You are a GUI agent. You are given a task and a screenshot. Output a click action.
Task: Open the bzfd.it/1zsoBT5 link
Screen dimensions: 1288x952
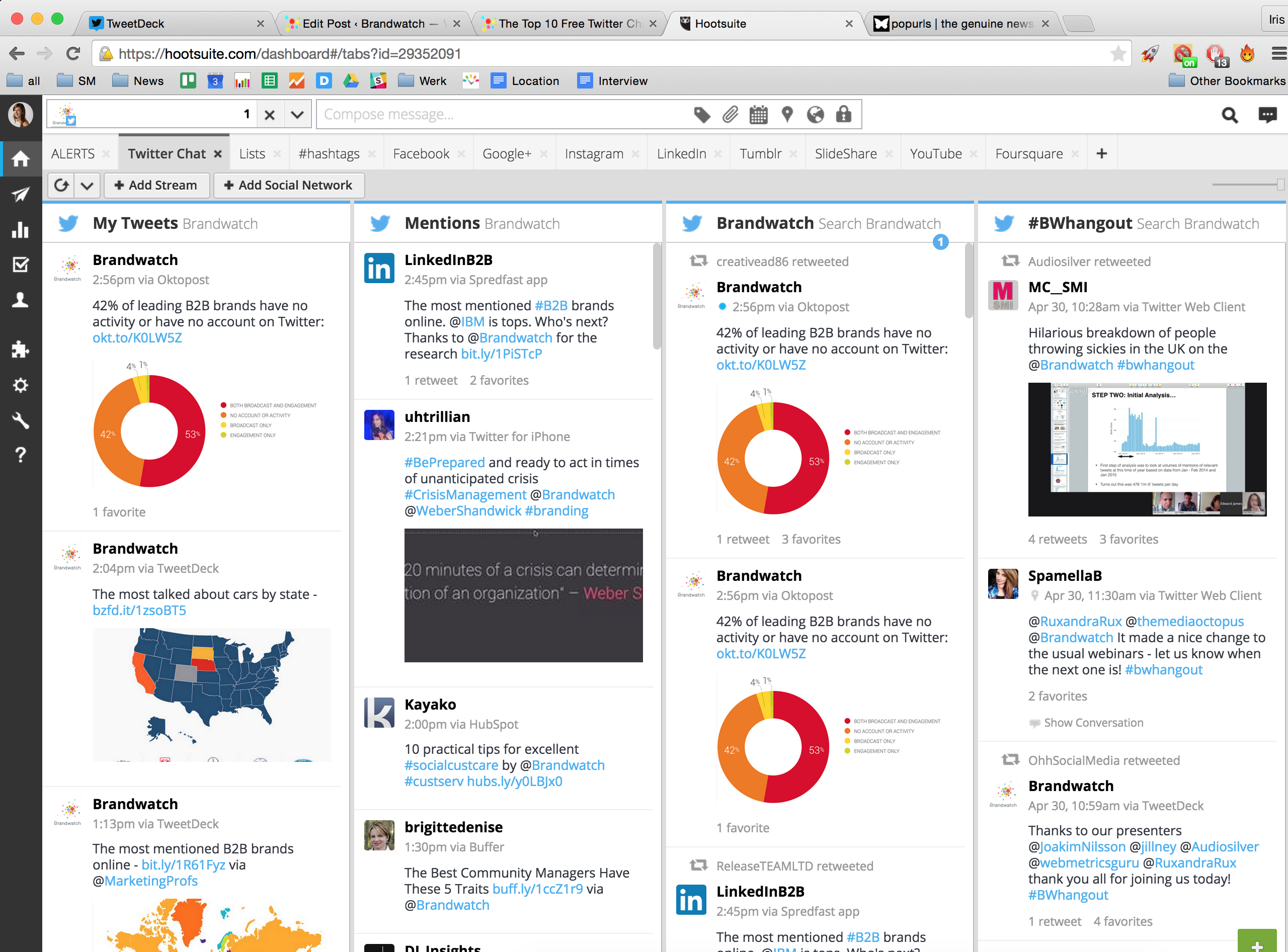coord(139,610)
